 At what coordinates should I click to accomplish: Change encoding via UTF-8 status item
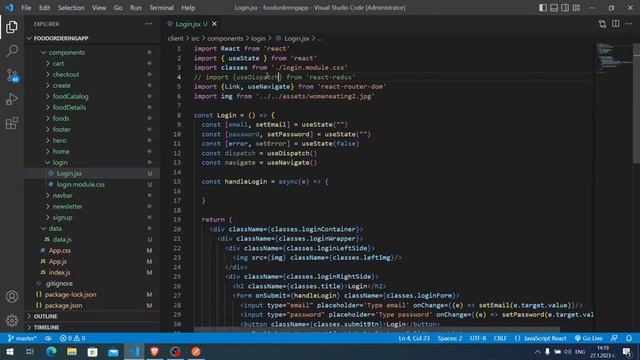478,338
